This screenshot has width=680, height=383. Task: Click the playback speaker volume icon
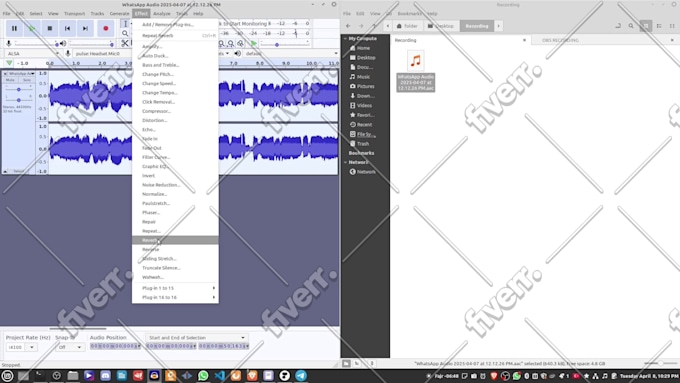click(63, 43)
